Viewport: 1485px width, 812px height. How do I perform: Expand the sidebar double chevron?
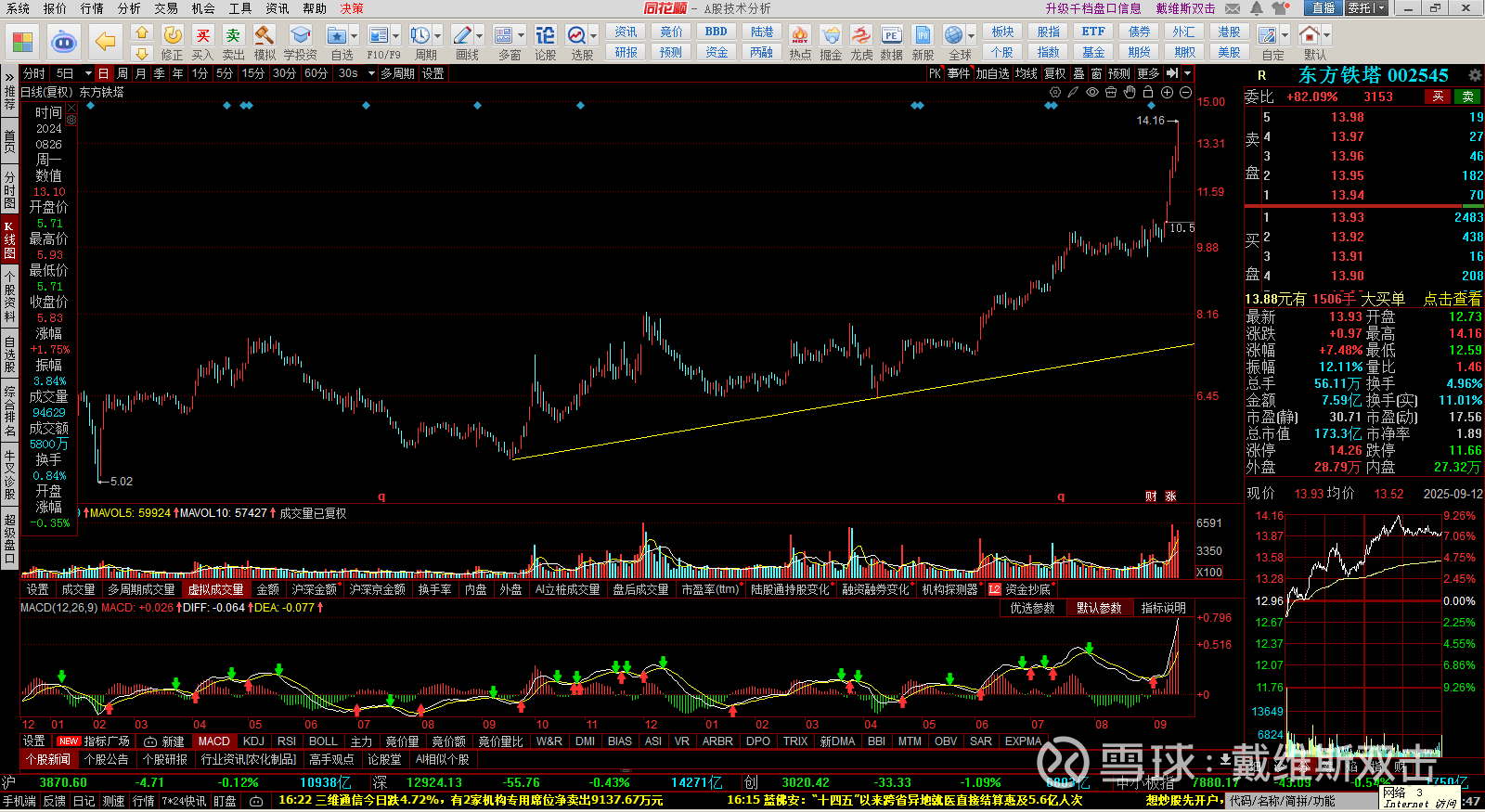[9, 76]
